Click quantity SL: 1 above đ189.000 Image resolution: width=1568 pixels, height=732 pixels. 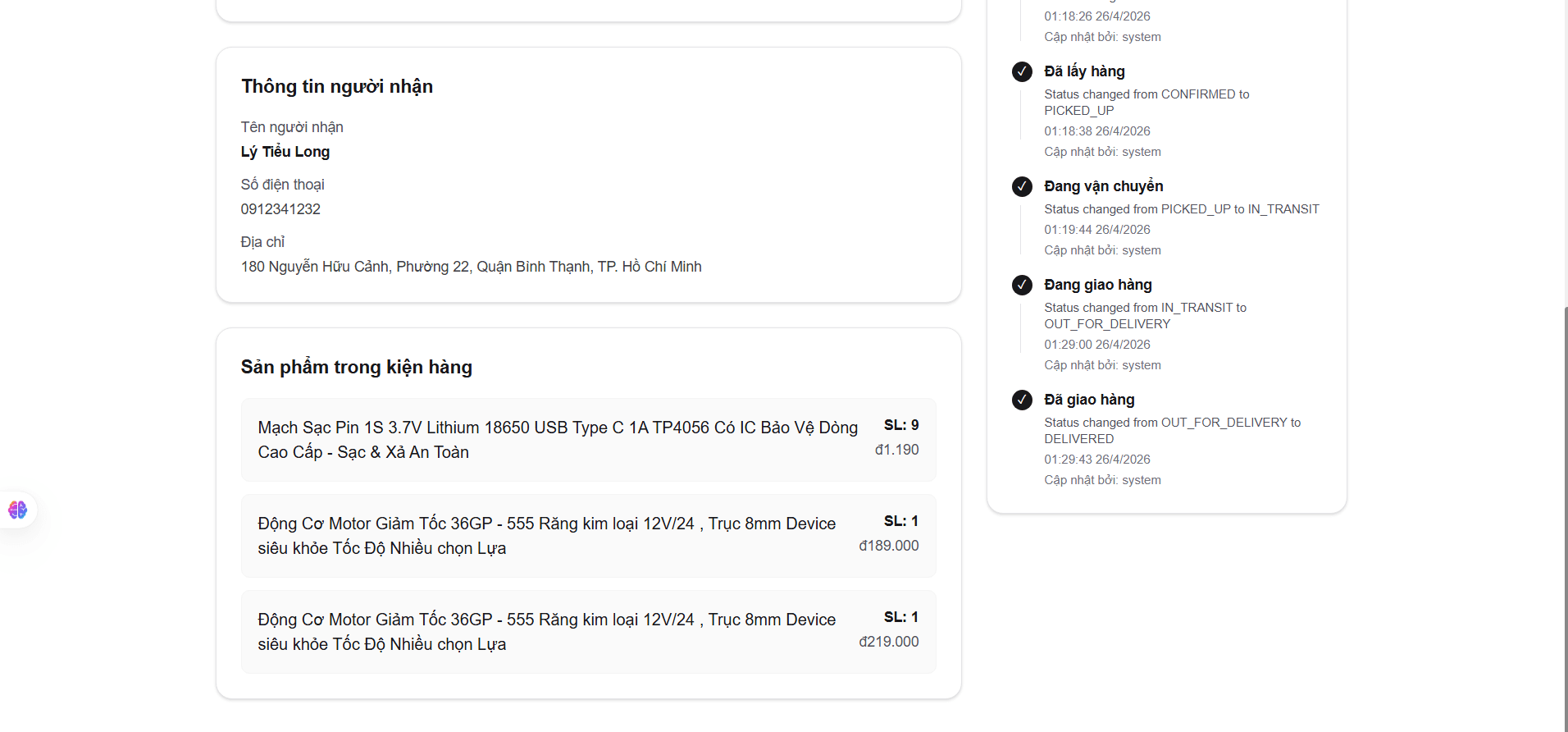[901, 521]
